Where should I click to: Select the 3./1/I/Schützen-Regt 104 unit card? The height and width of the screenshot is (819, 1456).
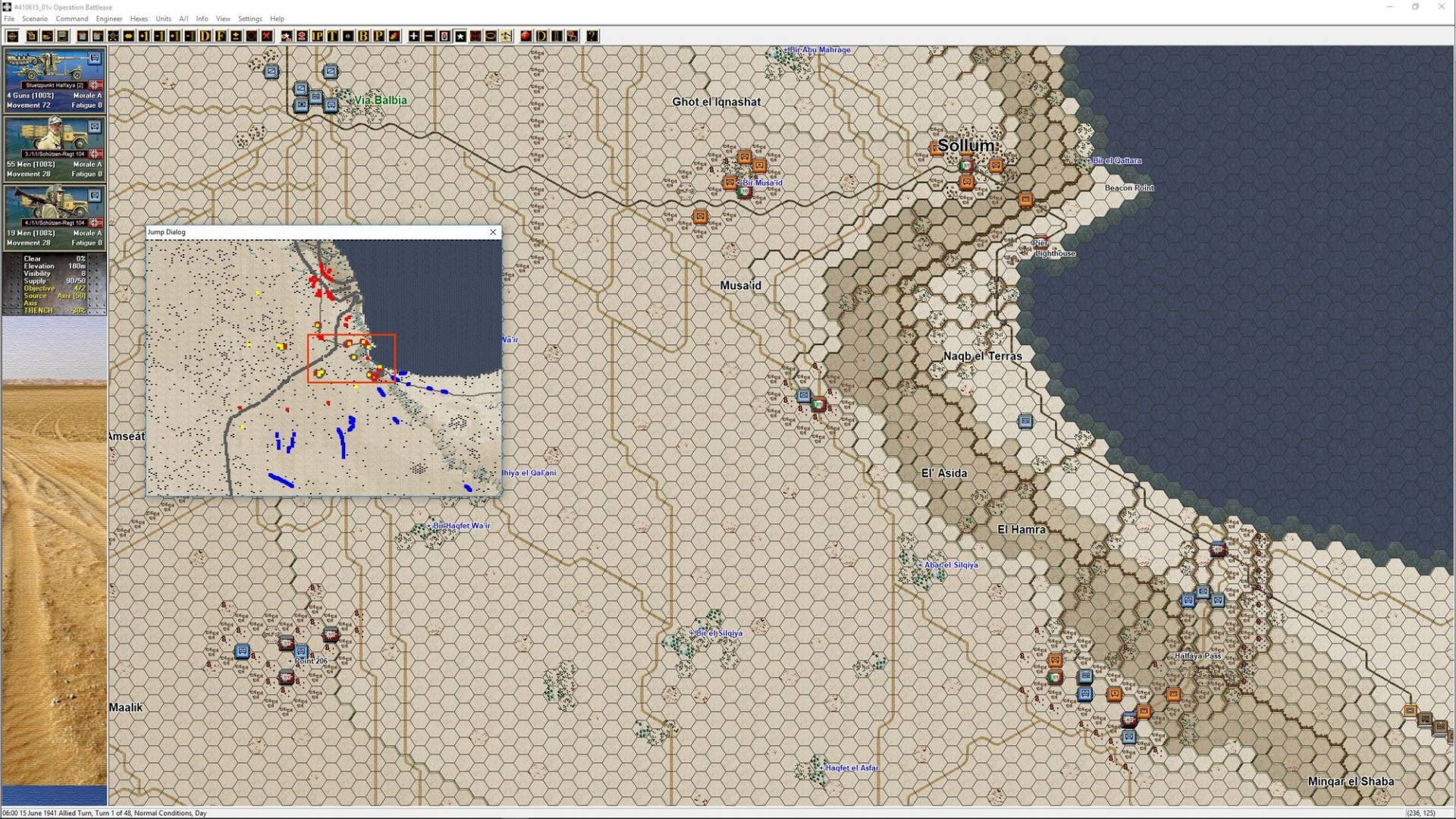coord(53,148)
